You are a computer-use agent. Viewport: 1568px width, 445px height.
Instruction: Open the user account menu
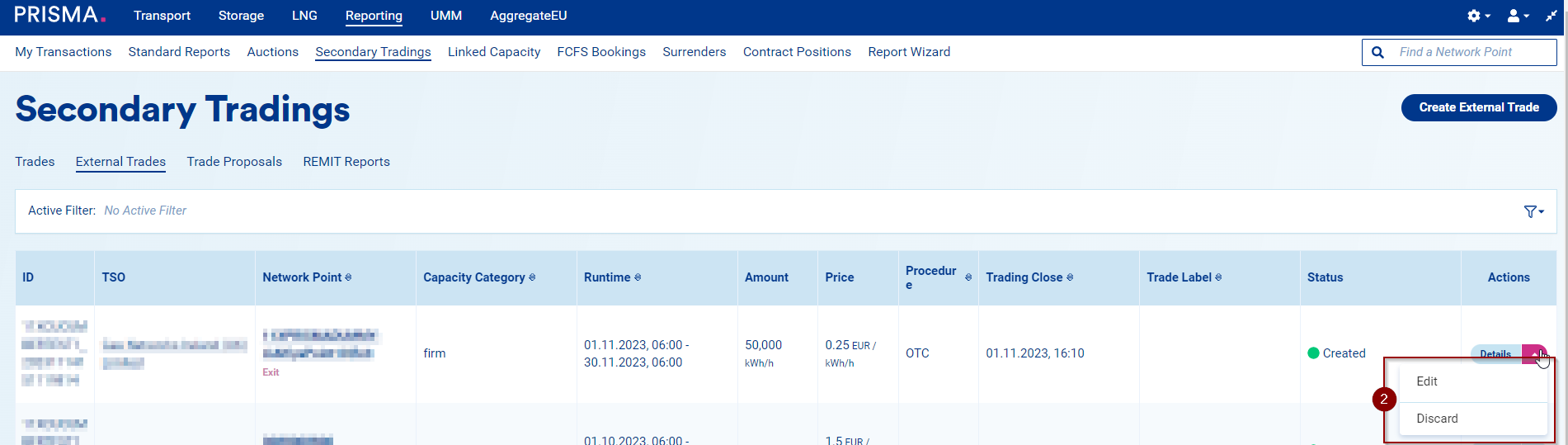tap(1518, 16)
